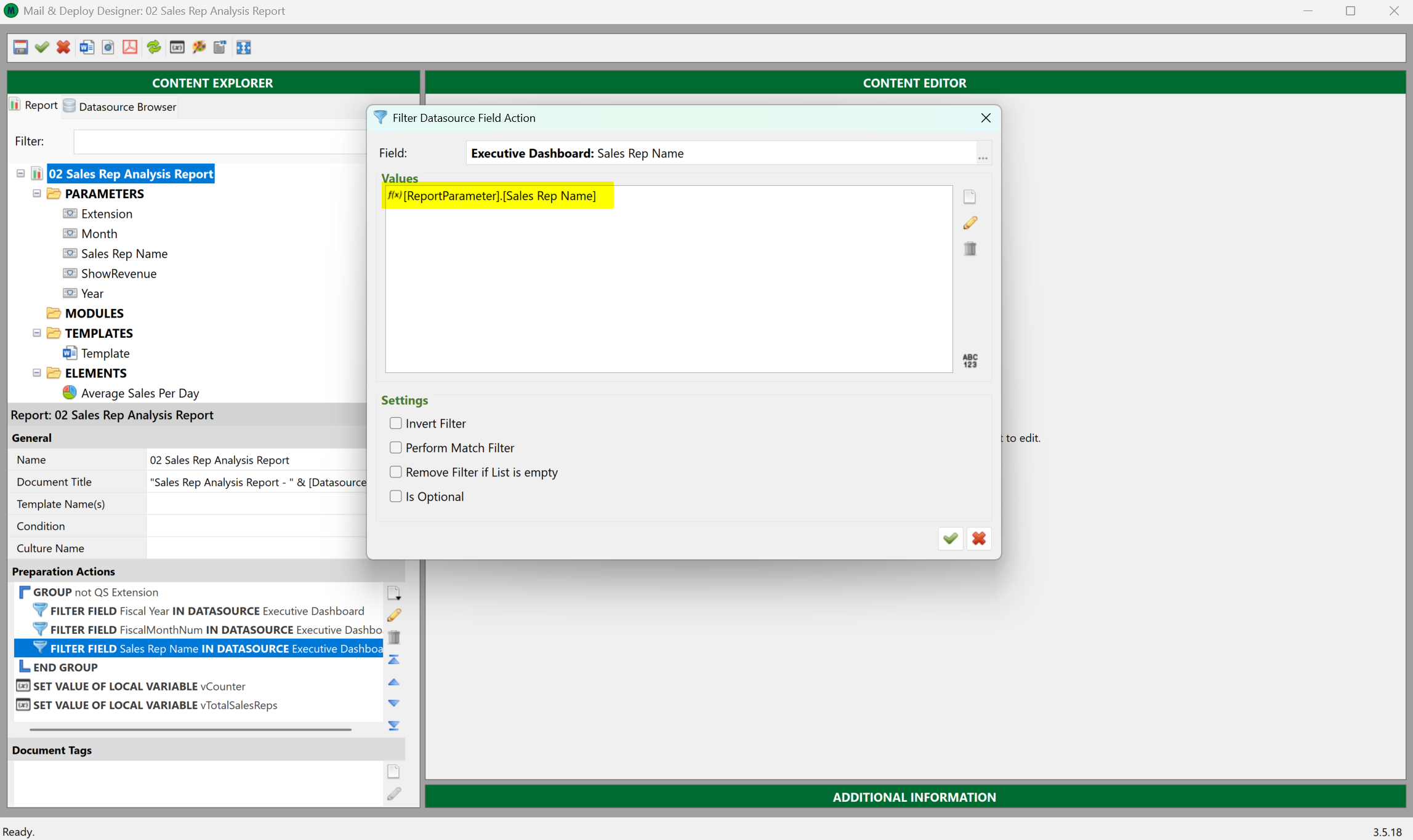Tick the Is Optional checkbox
Image resolution: width=1413 pixels, height=840 pixels.
395,497
